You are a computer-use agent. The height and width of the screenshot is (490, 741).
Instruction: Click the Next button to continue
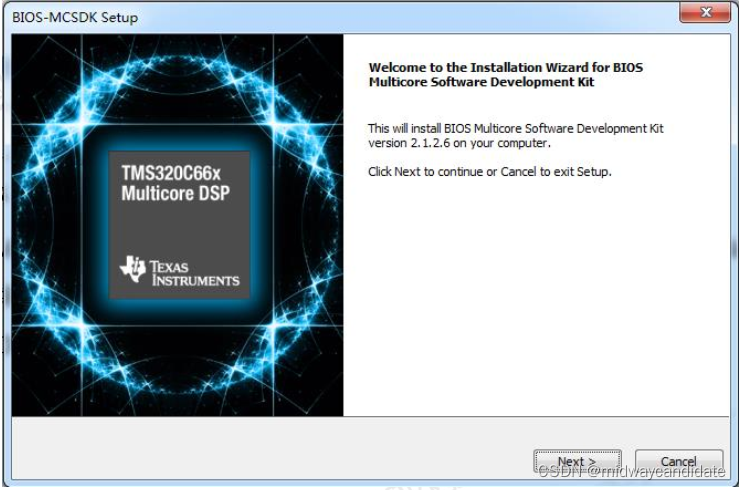tap(577, 462)
